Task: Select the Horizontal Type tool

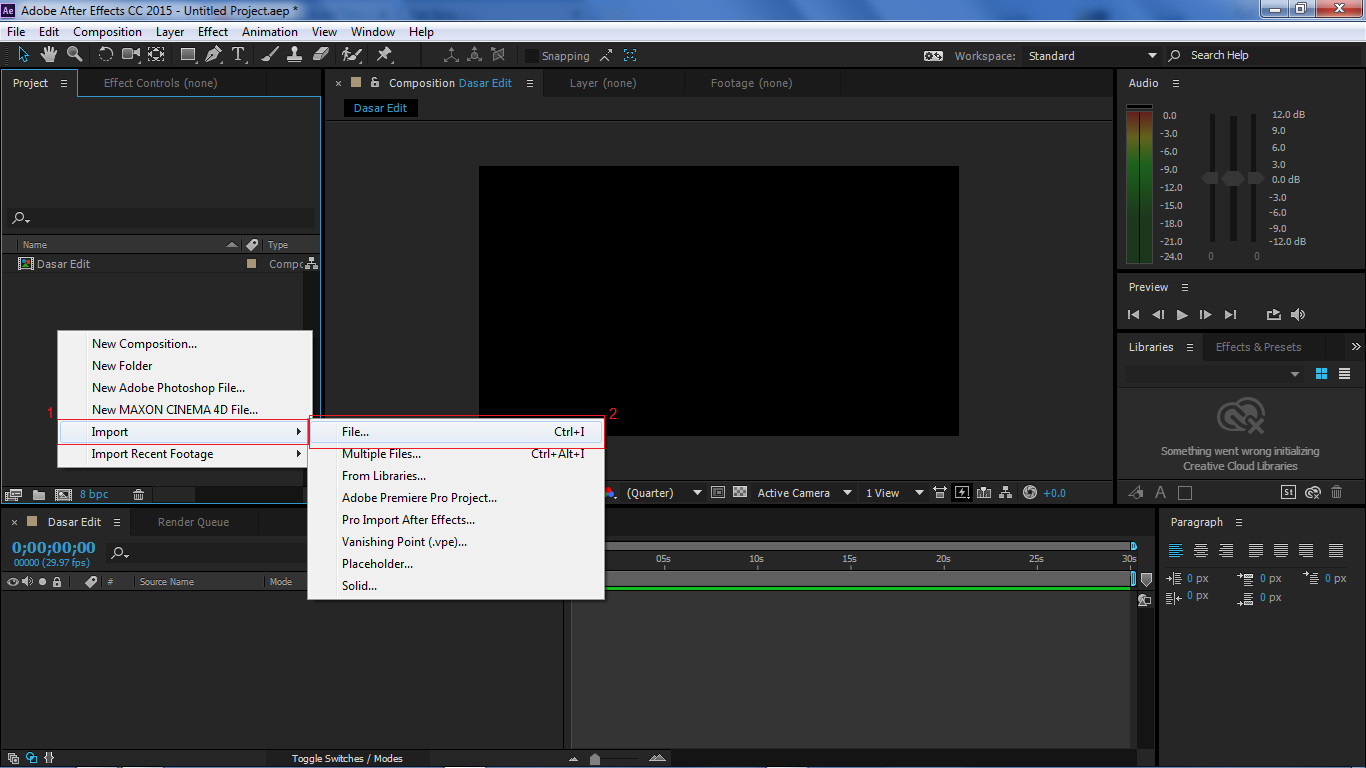Action: (x=239, y=54)
